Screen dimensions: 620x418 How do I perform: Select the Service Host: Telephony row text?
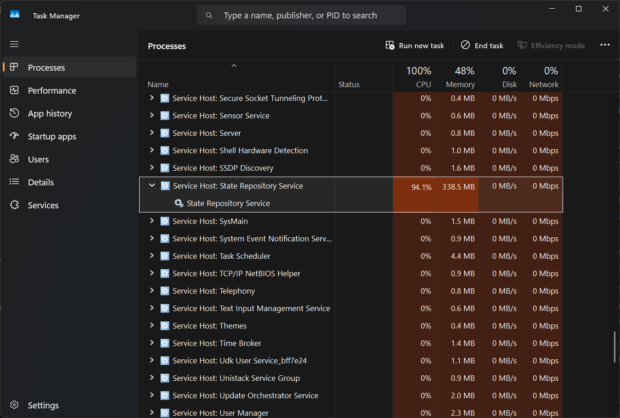pyautogui.click(x=214, y=291)
